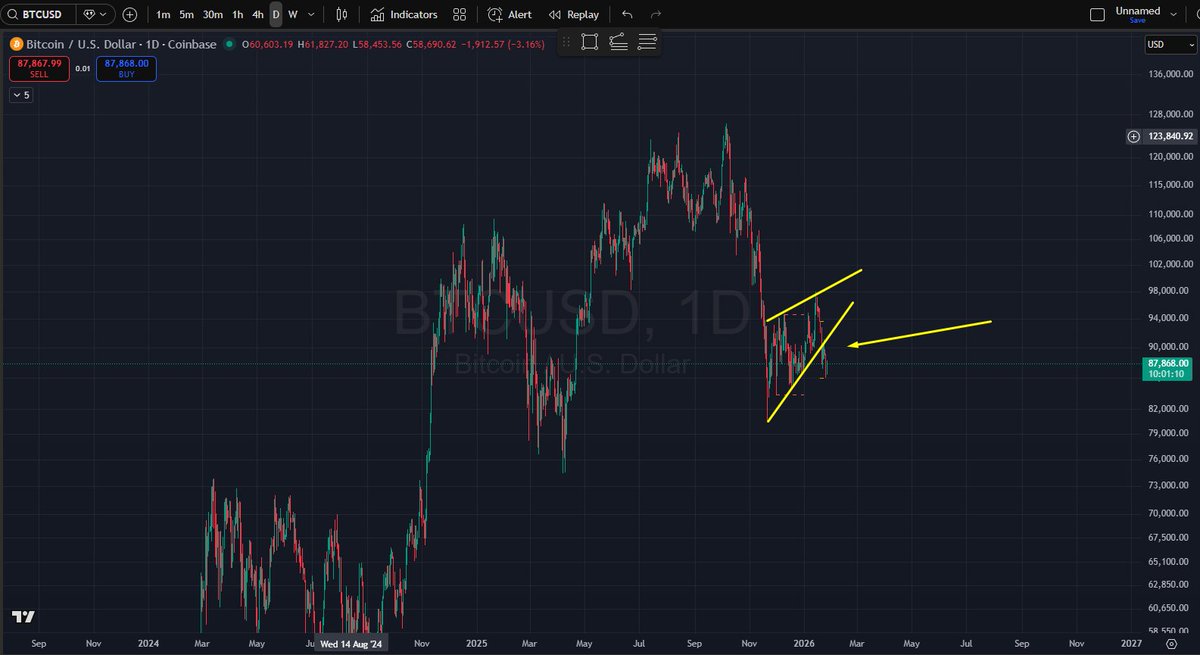Image resolution: width=1200 pixels, height=655 pixels.
Task: Click the 2027 label on time axis
Action: (x=1132, y=645)
